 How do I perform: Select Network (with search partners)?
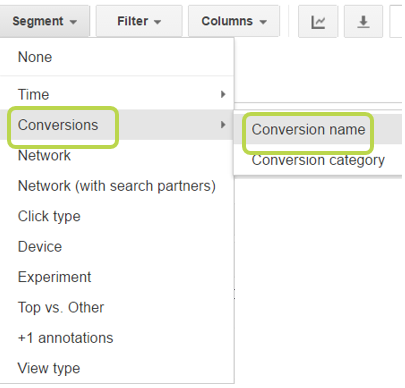117,186
